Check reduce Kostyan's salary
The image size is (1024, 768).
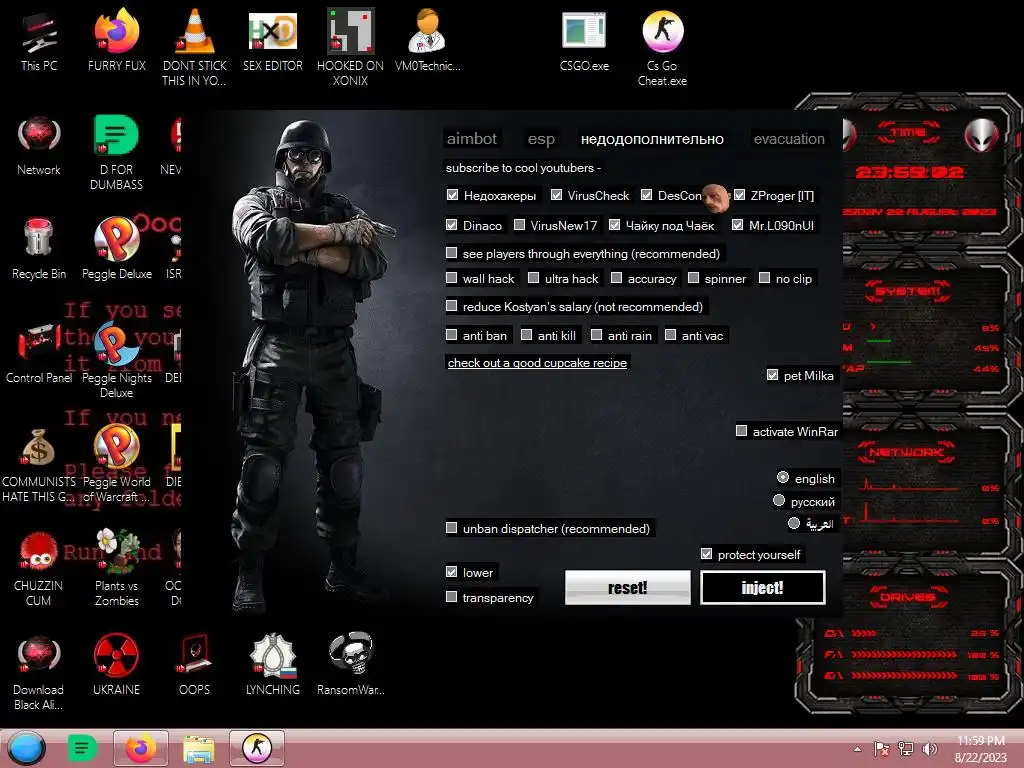point(451,306)
